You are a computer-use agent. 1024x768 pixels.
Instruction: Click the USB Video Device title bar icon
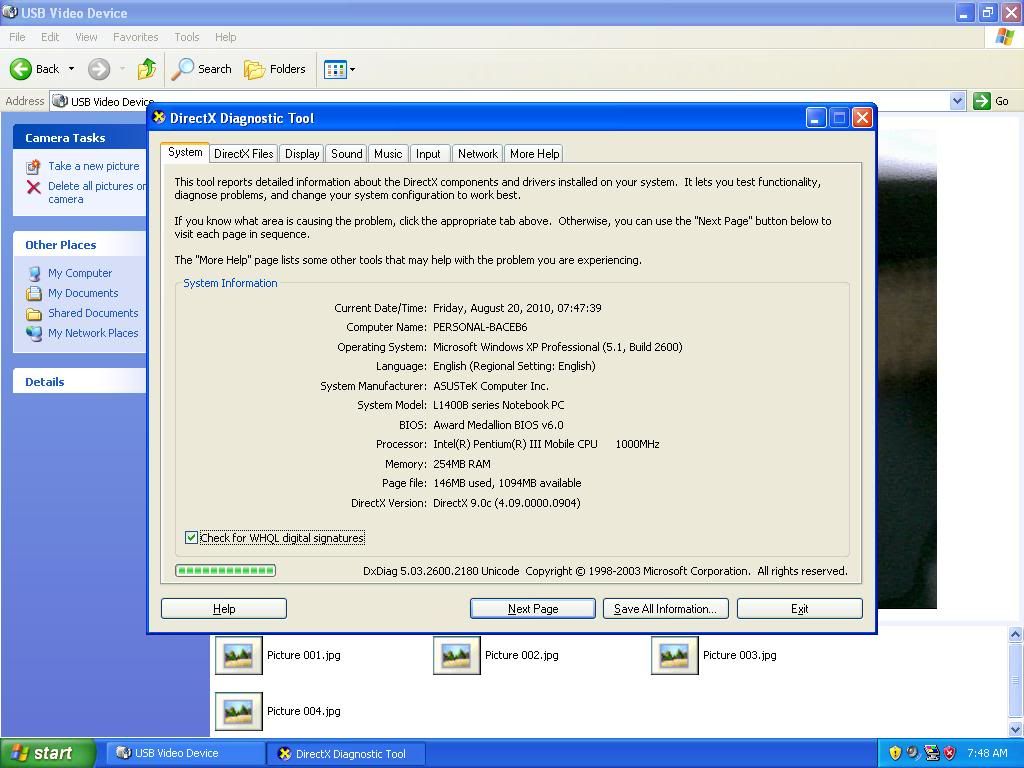[10, 12]
